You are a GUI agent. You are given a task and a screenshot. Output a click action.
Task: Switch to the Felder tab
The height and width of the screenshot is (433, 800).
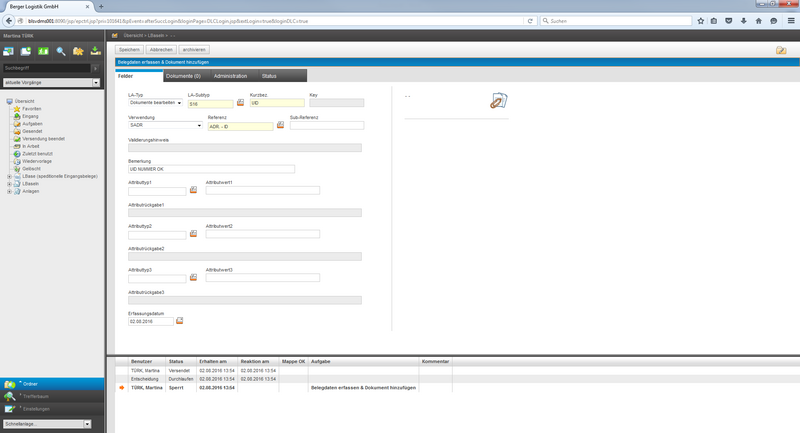click(139, 76)
